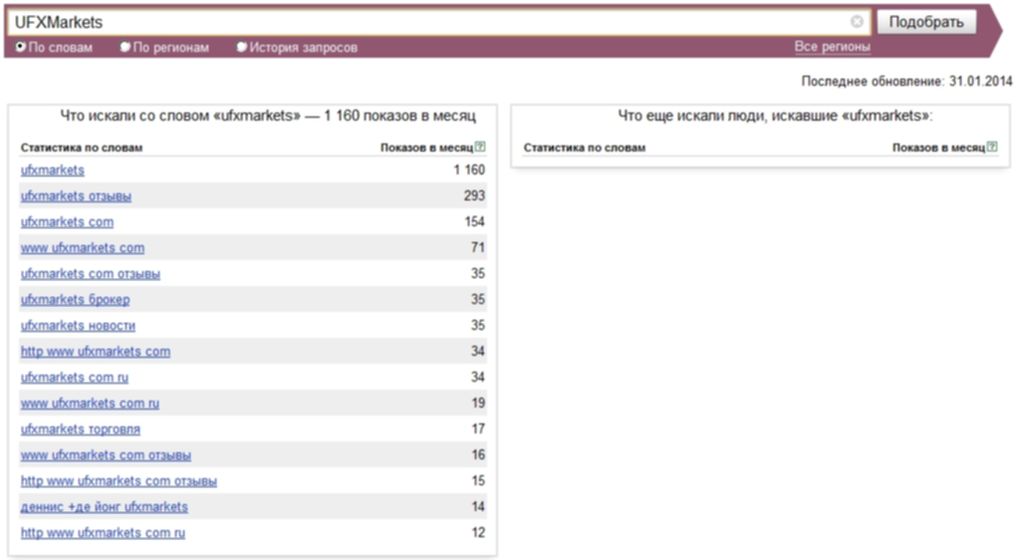
Task: Select 'По регионам' radio option
Action: [x=125, y=47]
